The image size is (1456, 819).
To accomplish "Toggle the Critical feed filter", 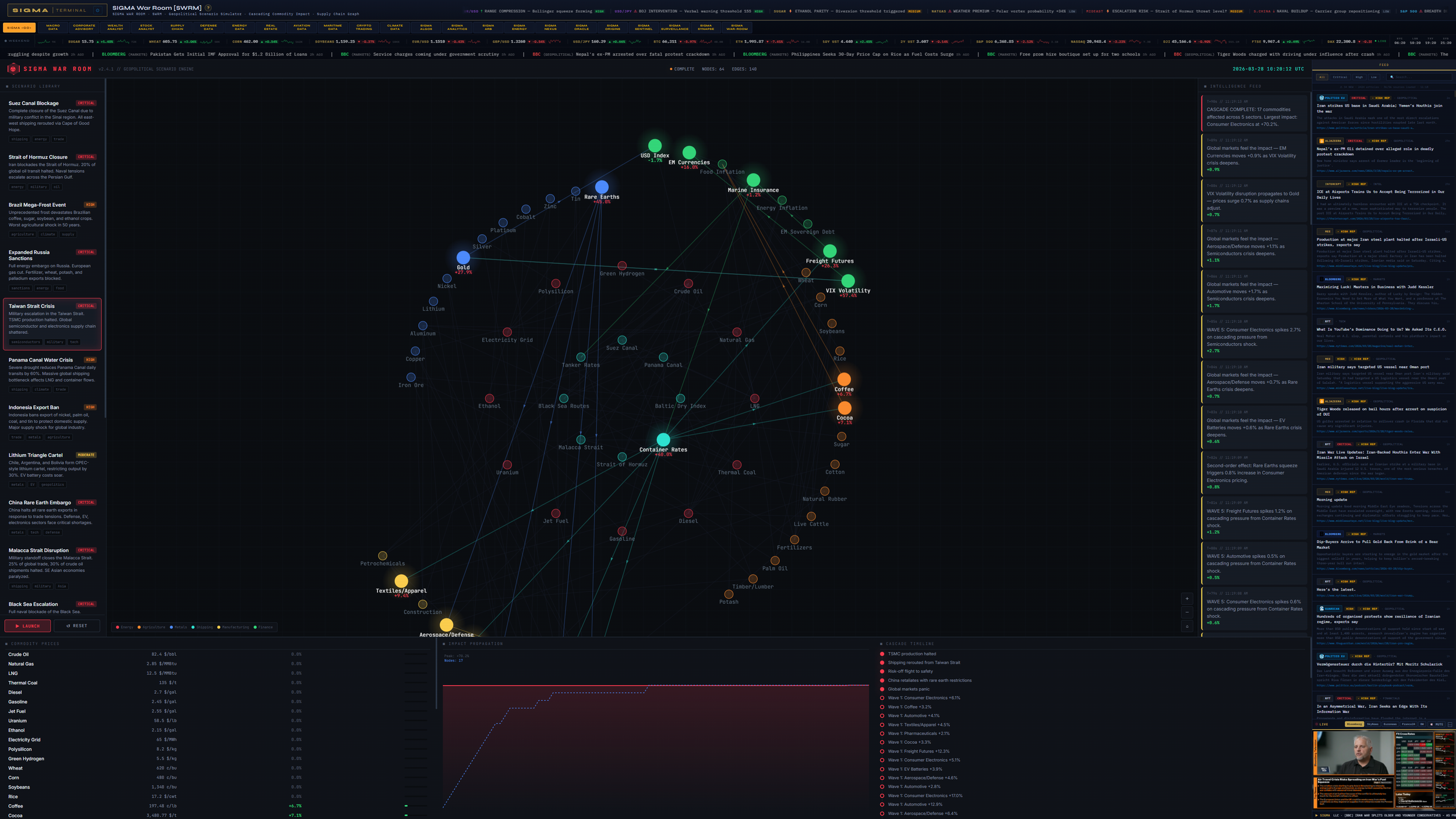I will pyautogui.click(x=1340, y=77).
